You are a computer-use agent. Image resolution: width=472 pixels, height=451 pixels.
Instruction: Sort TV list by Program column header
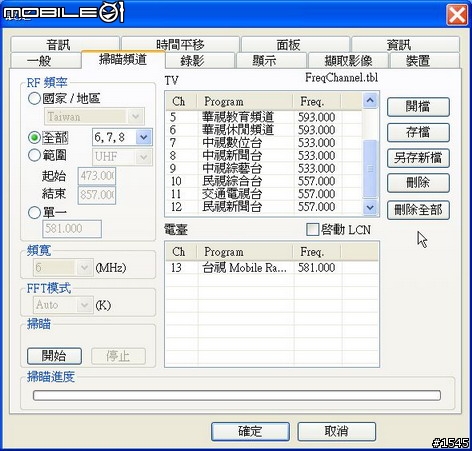tap(245, 101)
